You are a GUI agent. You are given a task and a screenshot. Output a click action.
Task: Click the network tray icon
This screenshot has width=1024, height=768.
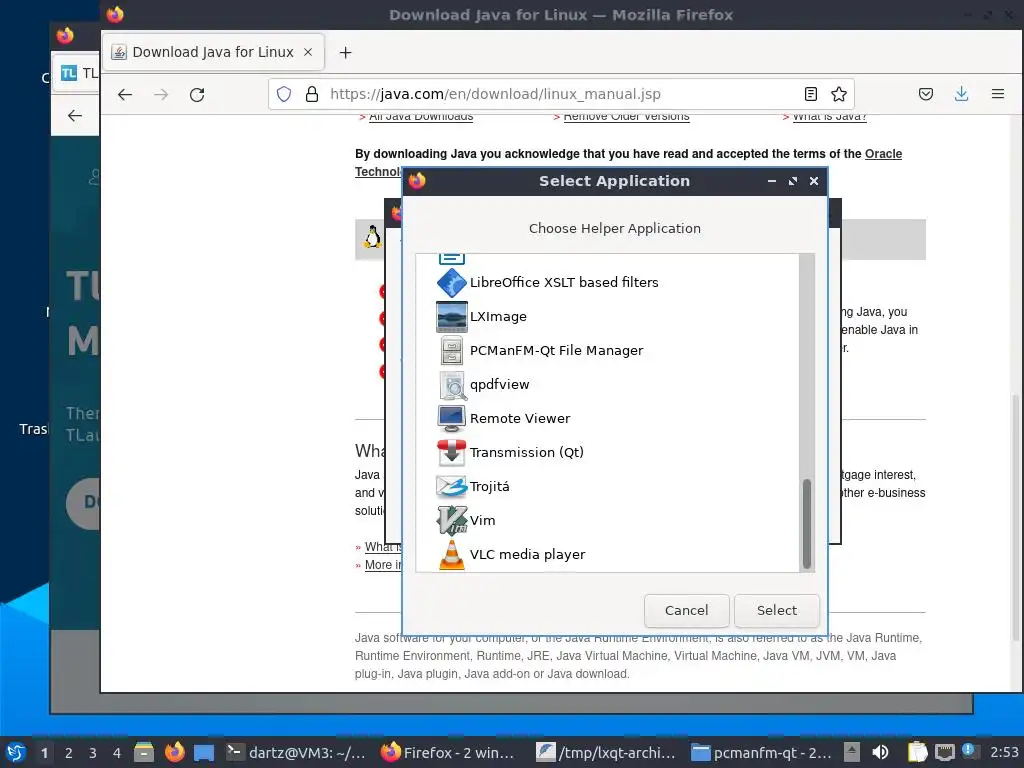point(945,752)
